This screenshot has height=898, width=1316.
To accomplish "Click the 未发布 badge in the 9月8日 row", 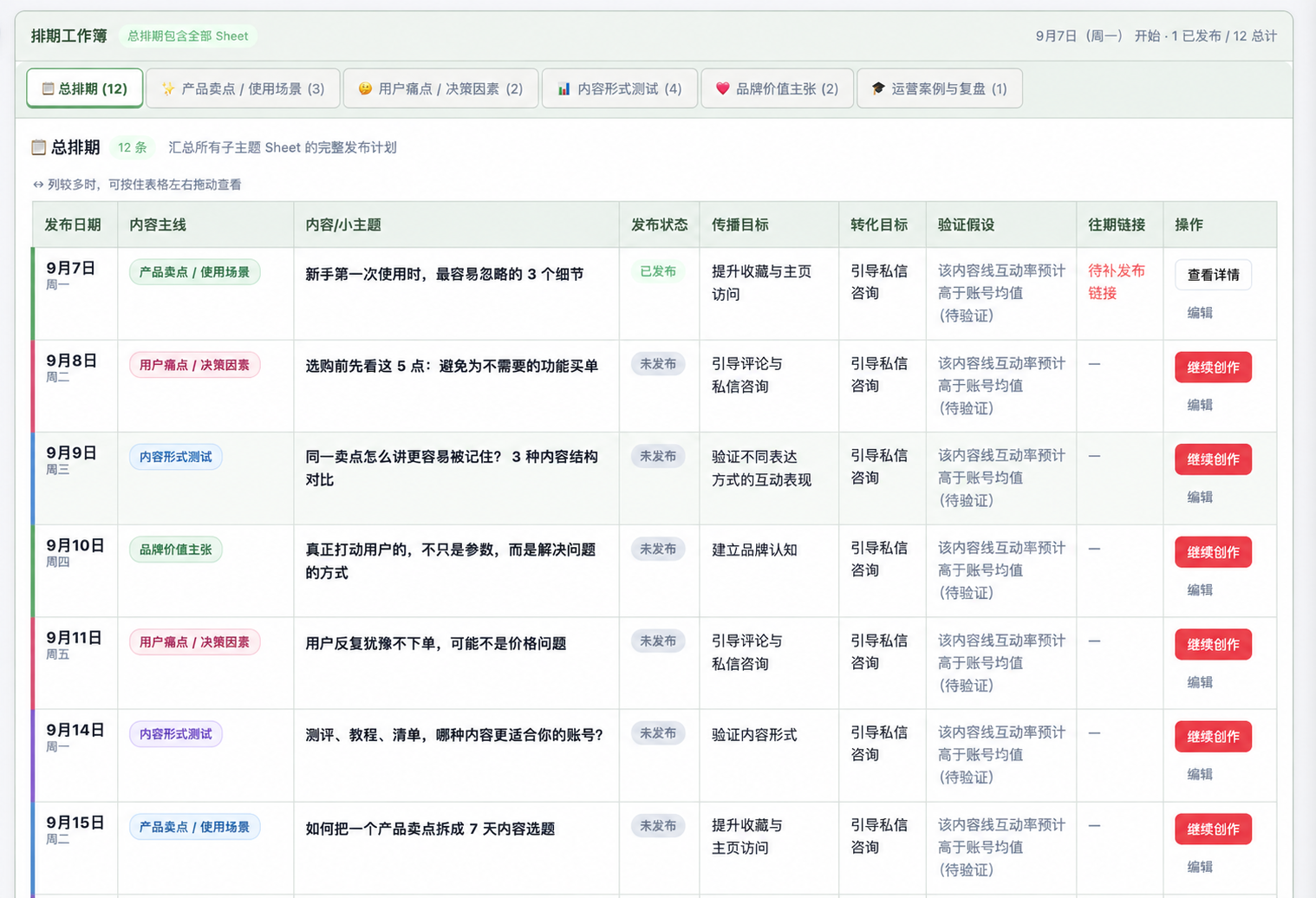I will pos(658,364).
